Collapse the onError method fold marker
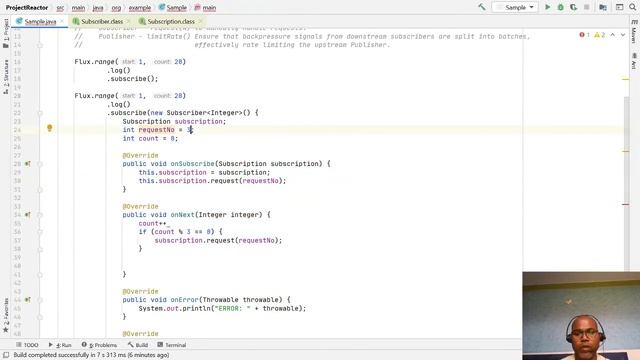This screenshot has width=640, height=360. tap(40, 300)
